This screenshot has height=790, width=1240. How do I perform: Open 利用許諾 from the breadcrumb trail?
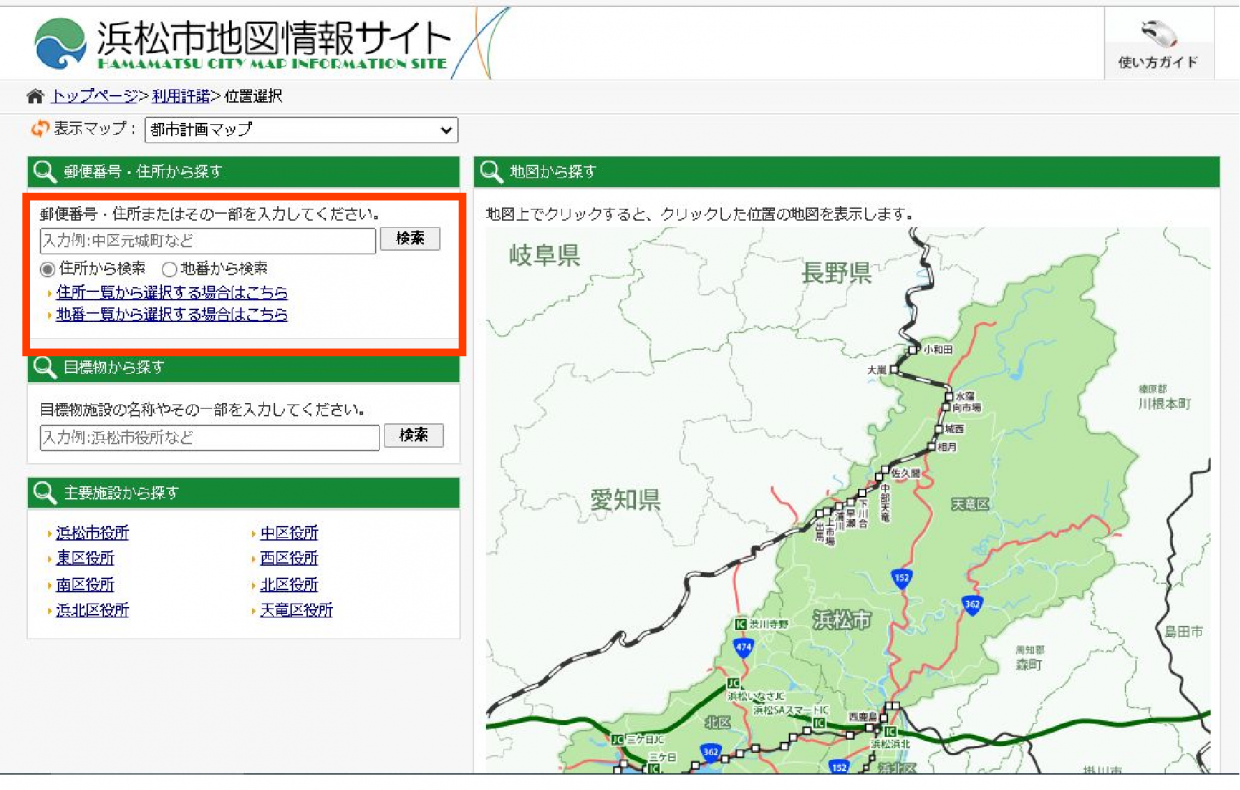pos(180,96)
